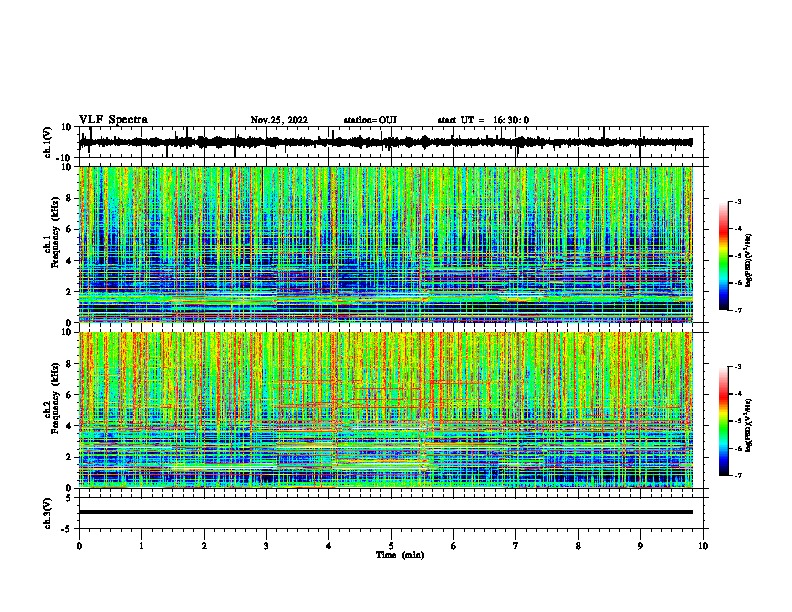Viewport: 792px width, 612px height.
Task: Click the time axis tick label "0"
Action: (79, 546)
